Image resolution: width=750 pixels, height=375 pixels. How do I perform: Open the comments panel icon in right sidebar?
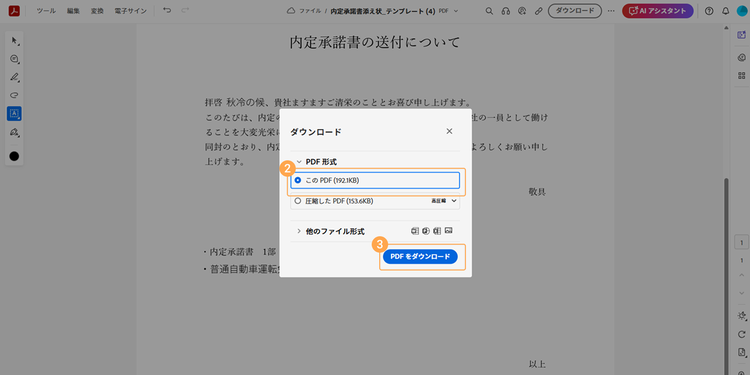click(742, 57)
